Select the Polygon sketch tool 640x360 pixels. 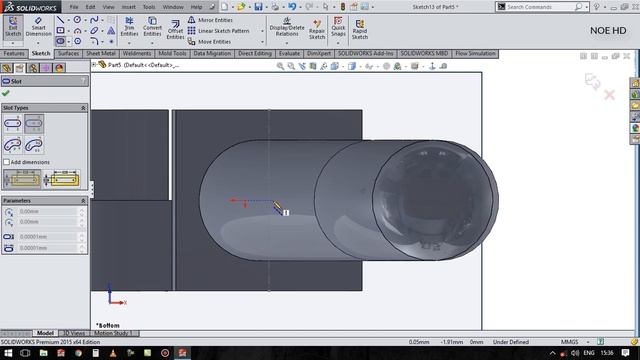(x=78, y=41)
